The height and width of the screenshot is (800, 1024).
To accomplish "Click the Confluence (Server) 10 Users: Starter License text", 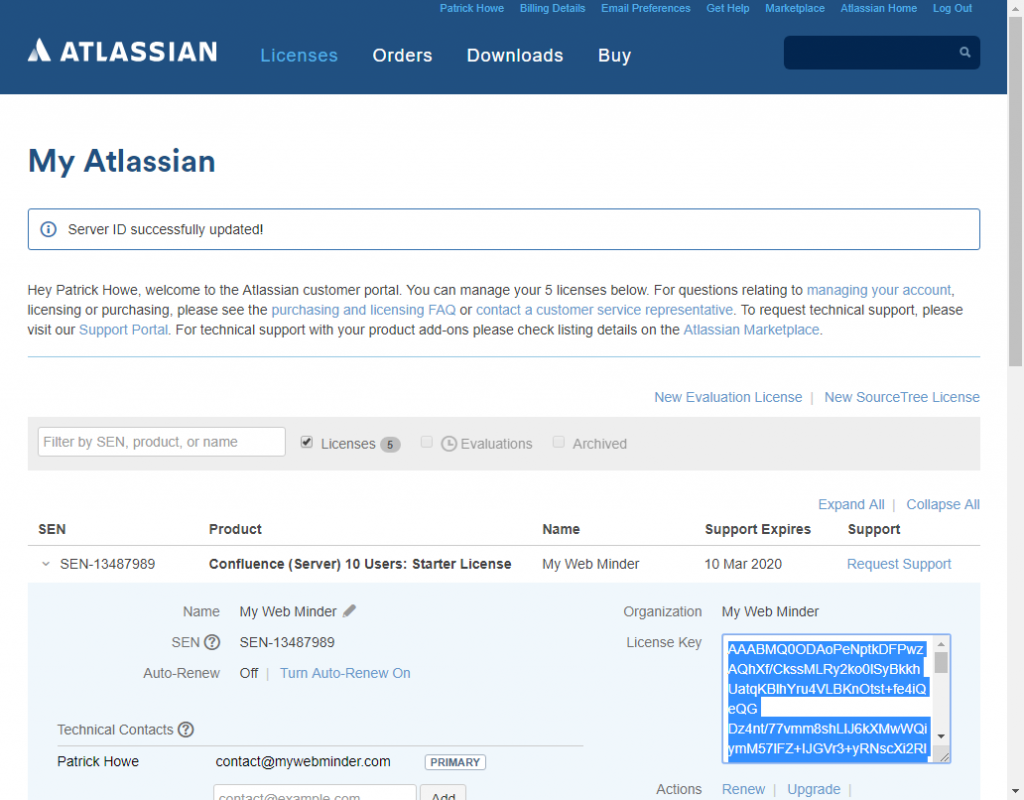I will 360,564.
